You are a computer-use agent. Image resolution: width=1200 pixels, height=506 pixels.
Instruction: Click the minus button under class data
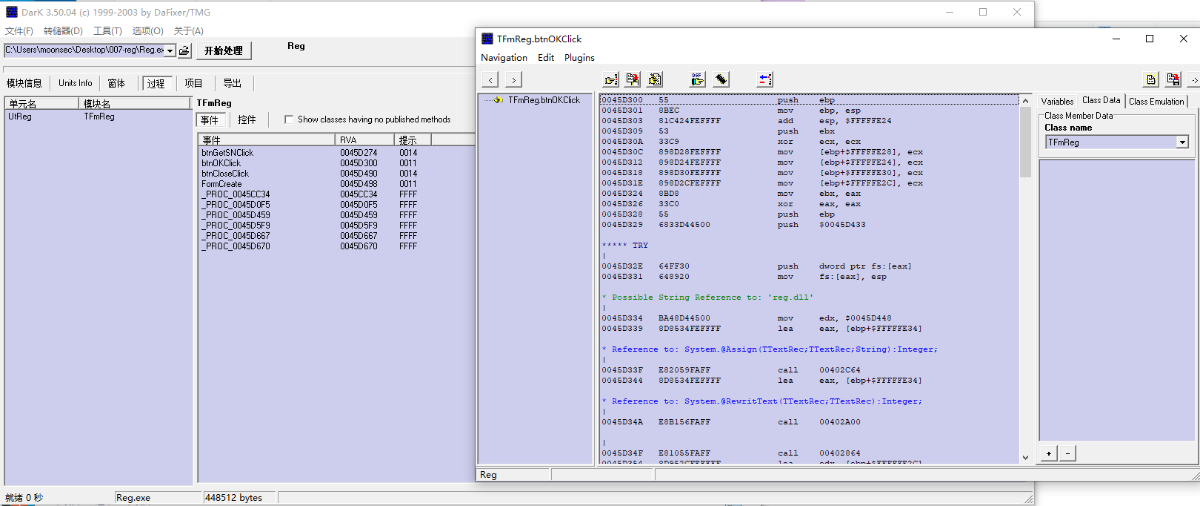coord(1067,453)
